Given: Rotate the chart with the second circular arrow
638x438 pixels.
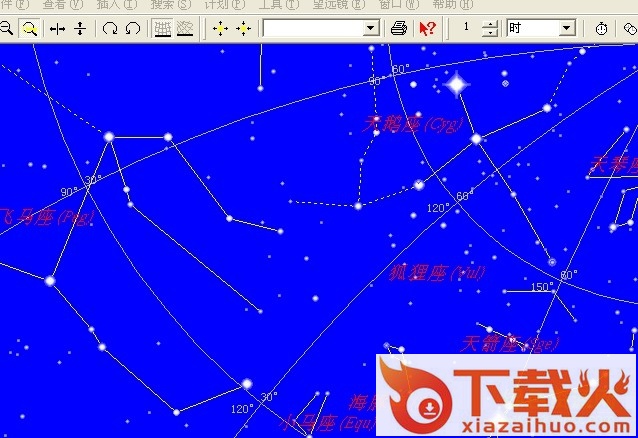Looking at the screenshot, I should coord(132,29).
